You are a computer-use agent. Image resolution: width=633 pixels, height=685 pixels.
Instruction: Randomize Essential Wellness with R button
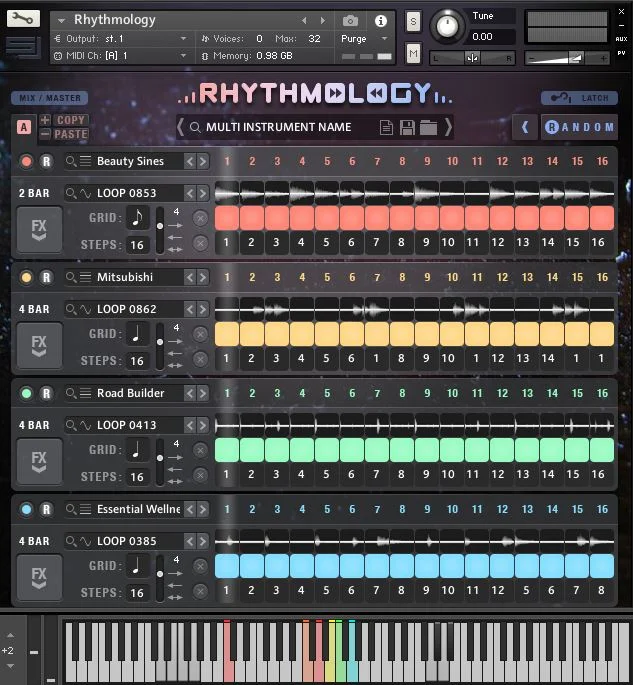46,509
